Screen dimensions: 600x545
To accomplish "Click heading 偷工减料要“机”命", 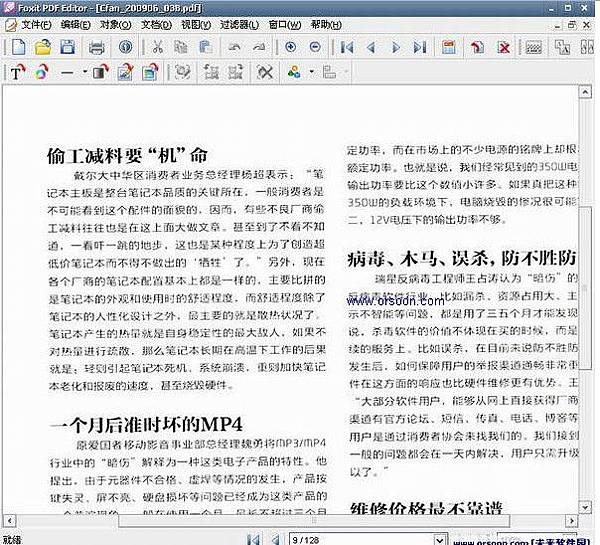I will pos(127,155).
